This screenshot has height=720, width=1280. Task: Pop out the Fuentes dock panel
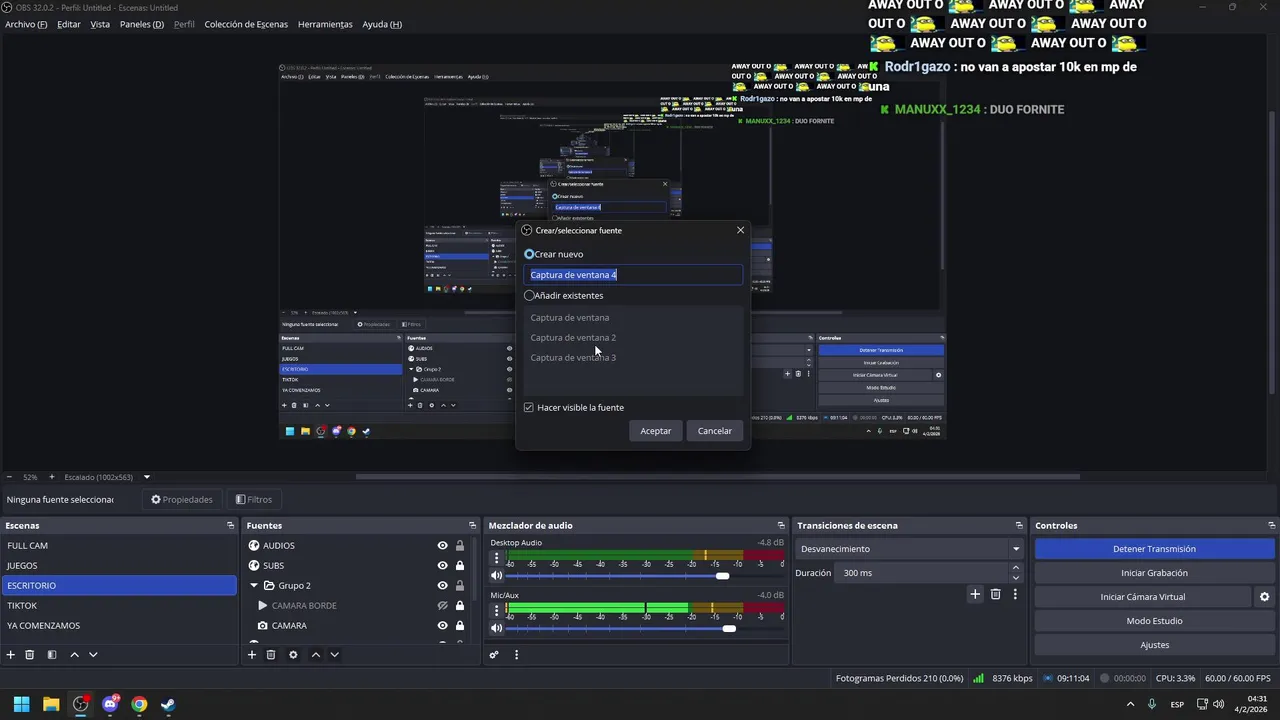point(472,525)
